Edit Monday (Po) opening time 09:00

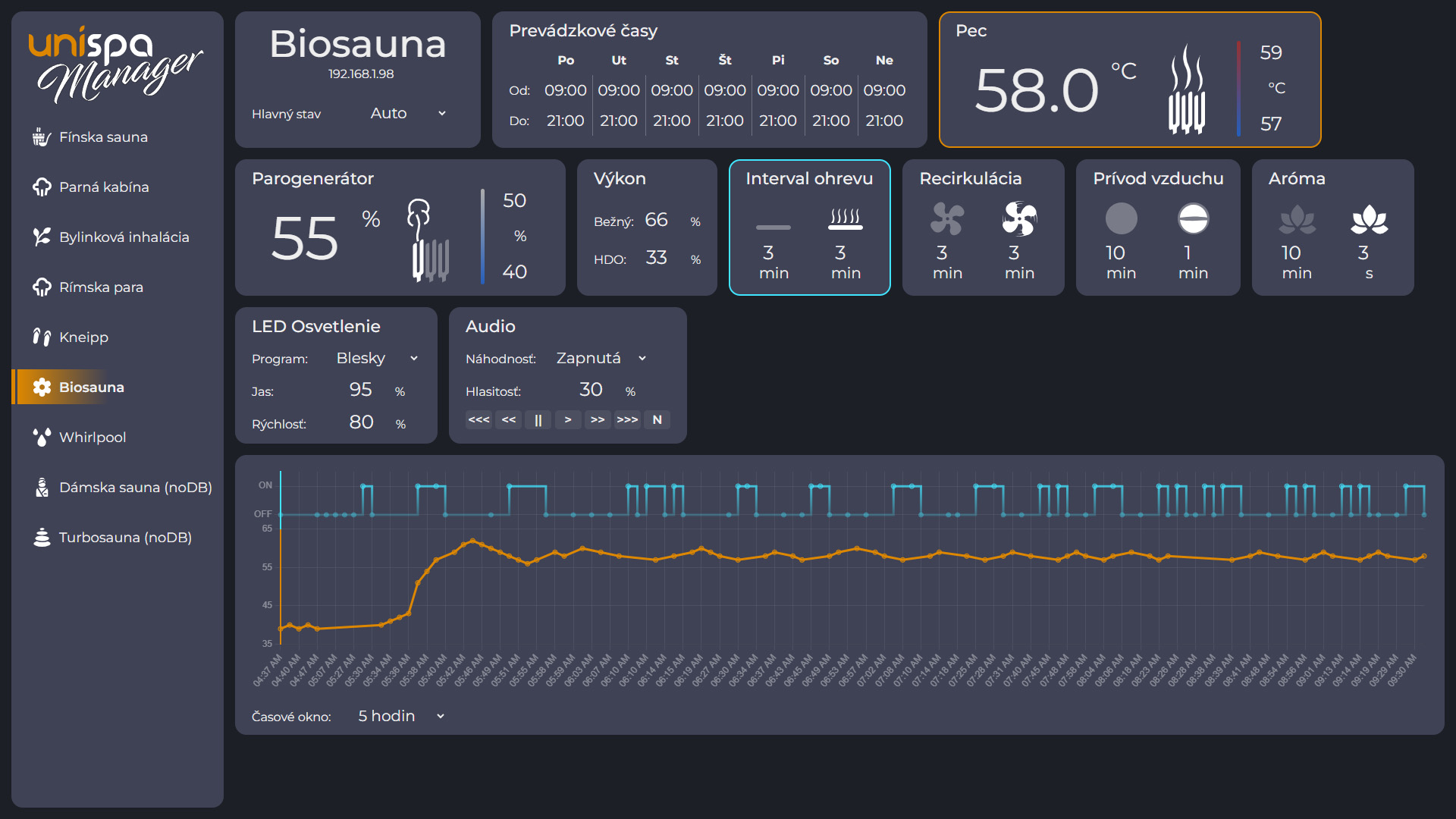click(565, 90)
